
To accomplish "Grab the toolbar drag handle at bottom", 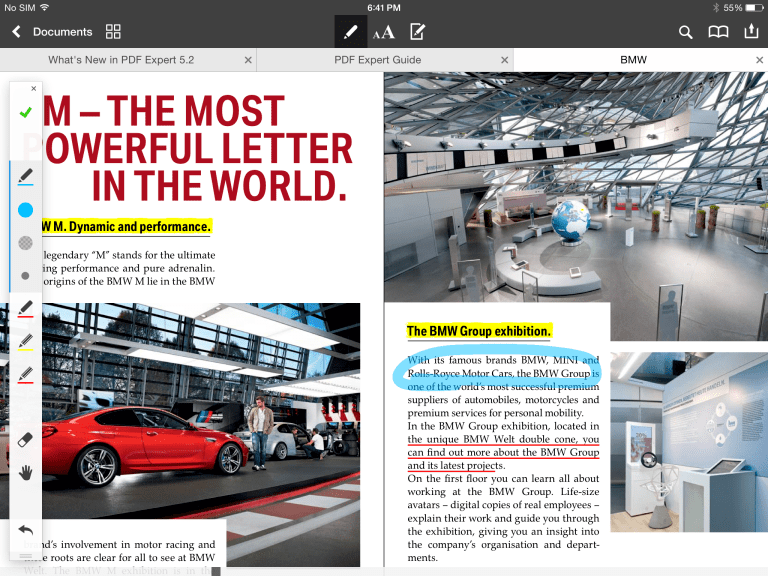I will pyautogui.click(x=25, y=556).
